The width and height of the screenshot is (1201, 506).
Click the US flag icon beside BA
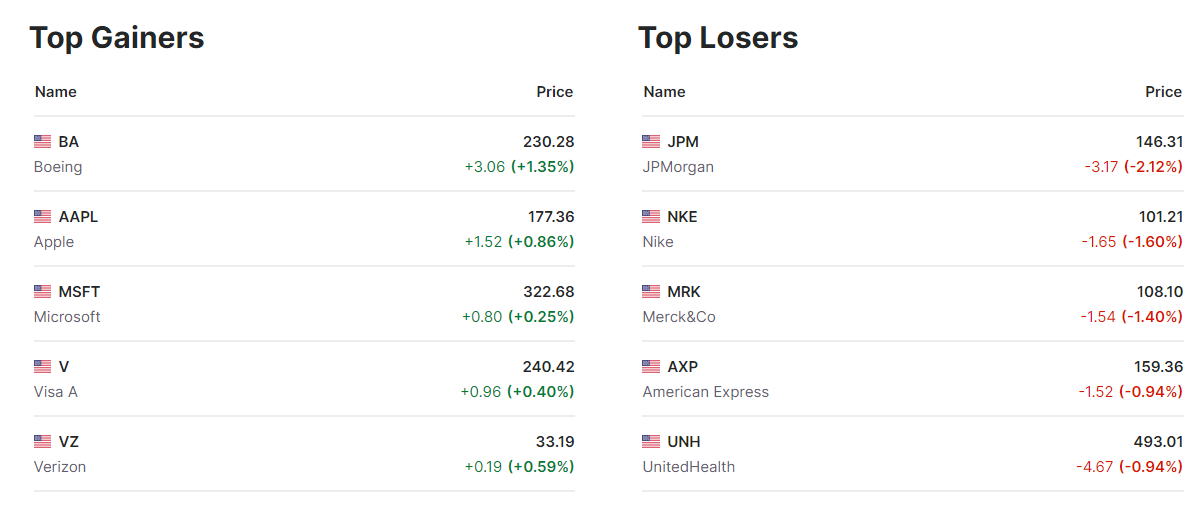(x=42, y=142)
